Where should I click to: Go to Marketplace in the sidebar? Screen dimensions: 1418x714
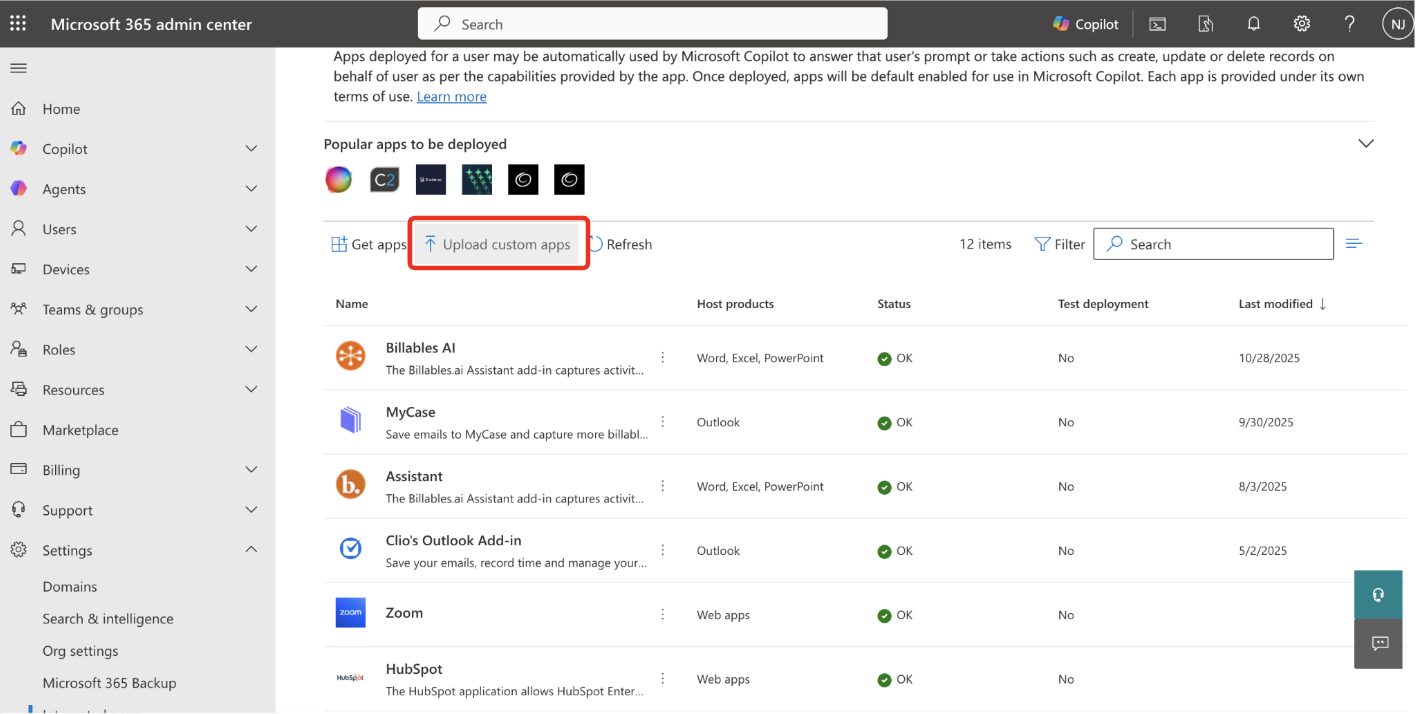coord(80,430)
